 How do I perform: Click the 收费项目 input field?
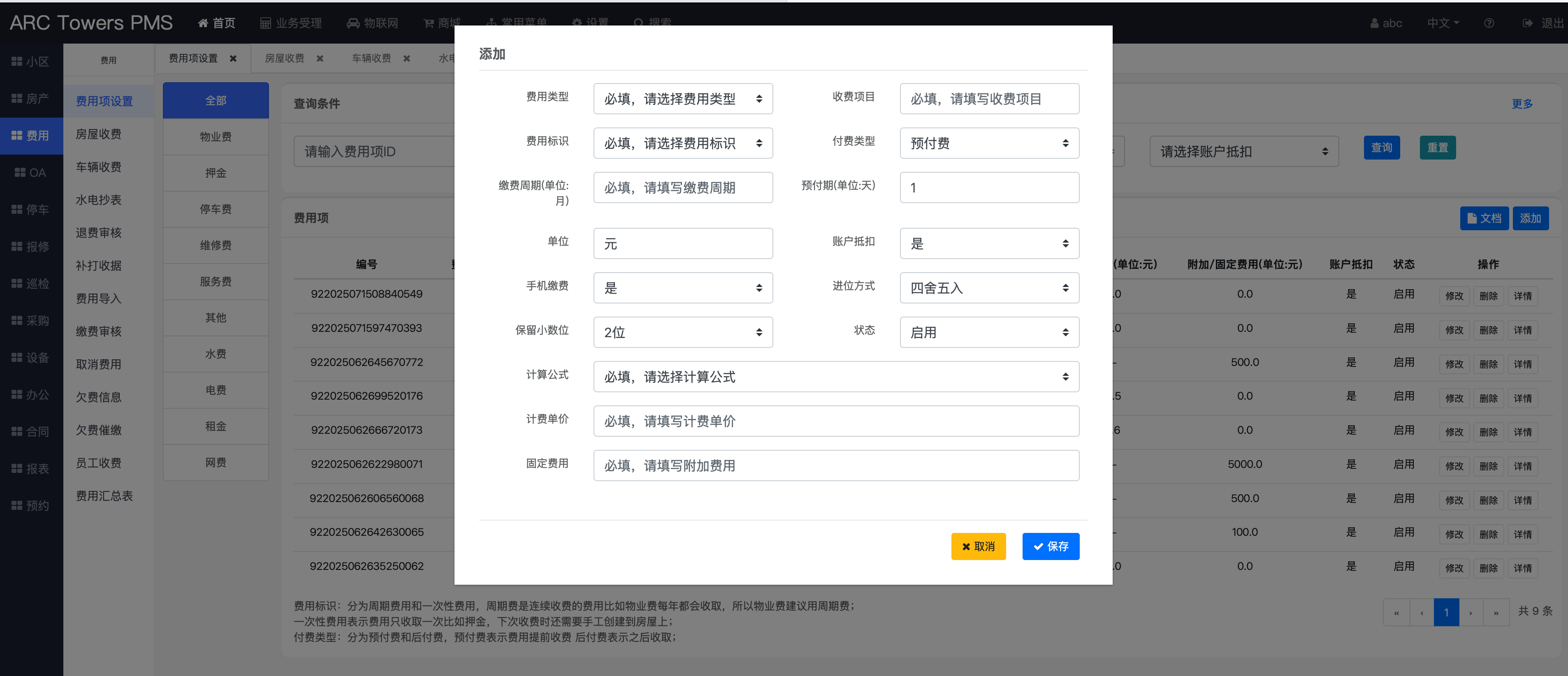point(988,99)
